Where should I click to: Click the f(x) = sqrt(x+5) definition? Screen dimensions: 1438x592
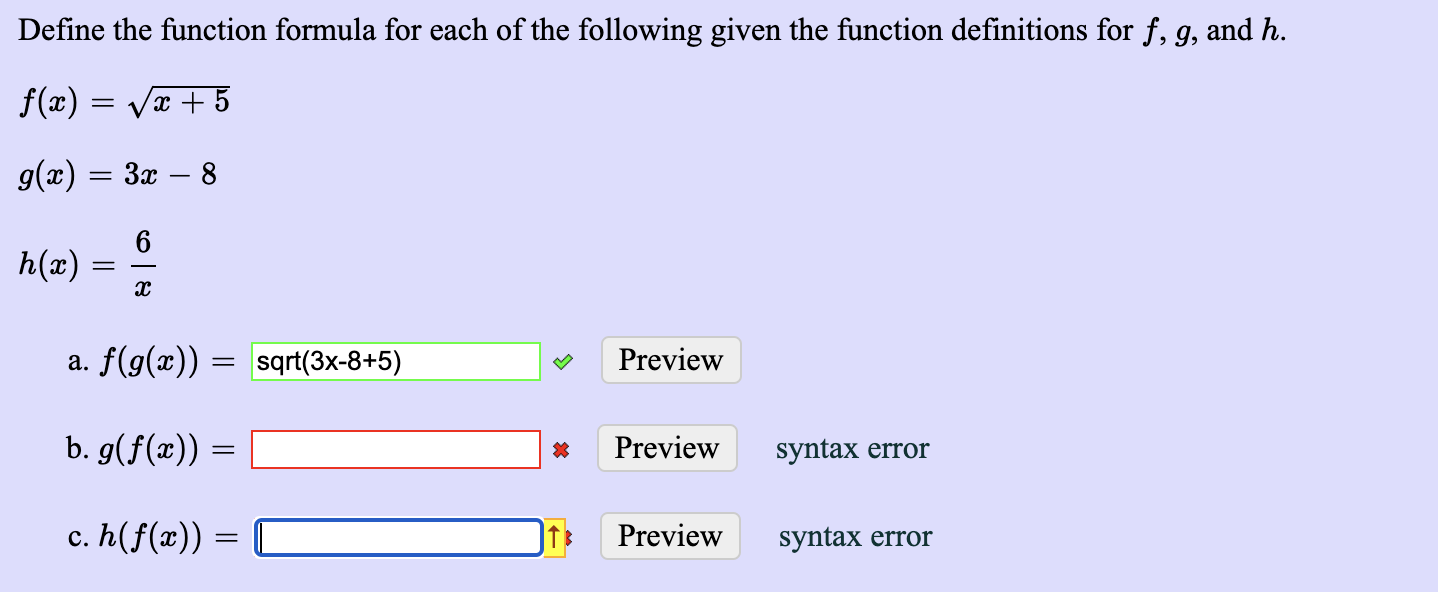click(x=124, y=102)
